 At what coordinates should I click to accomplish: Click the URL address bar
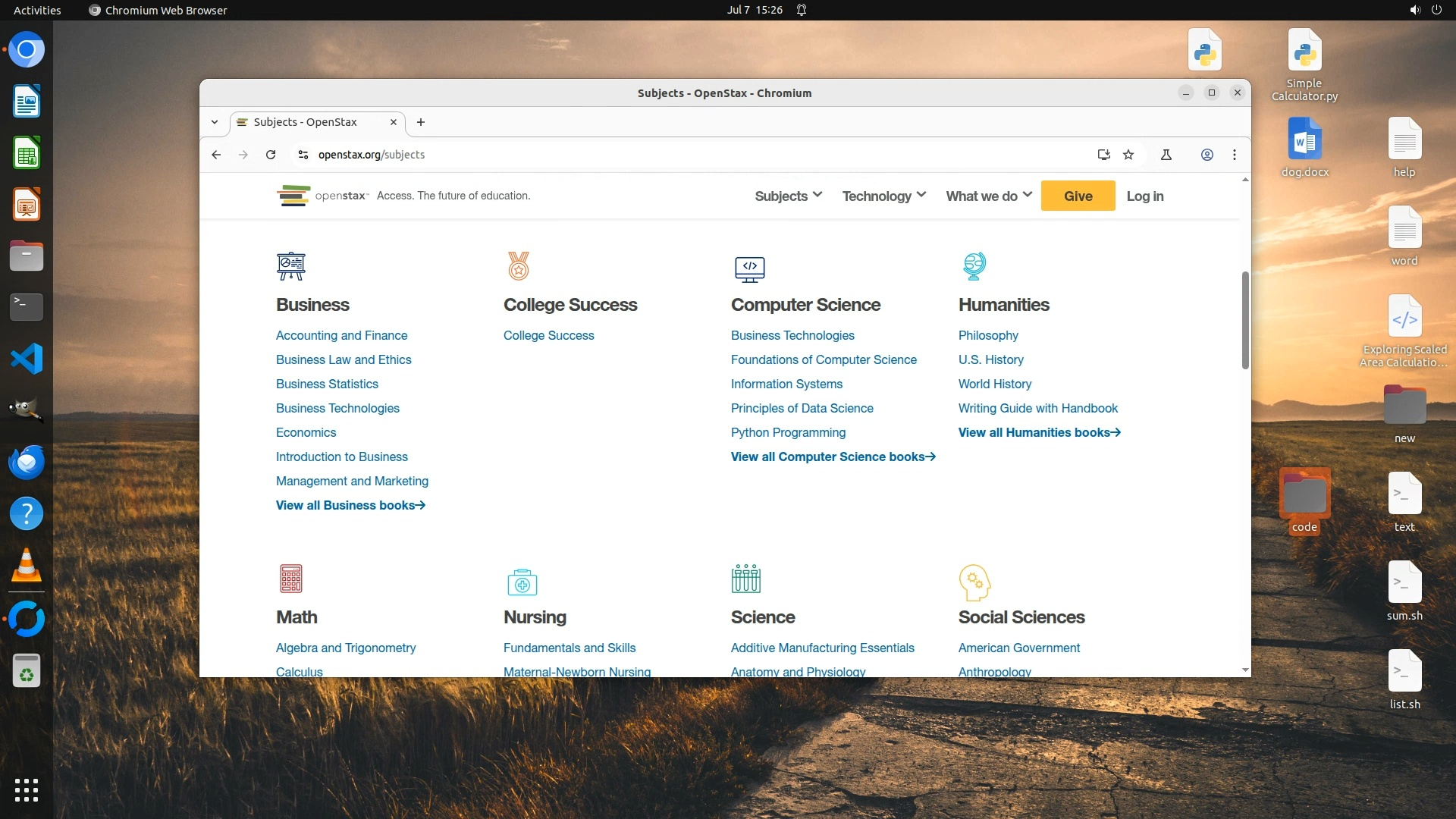(x=682, y=155)
